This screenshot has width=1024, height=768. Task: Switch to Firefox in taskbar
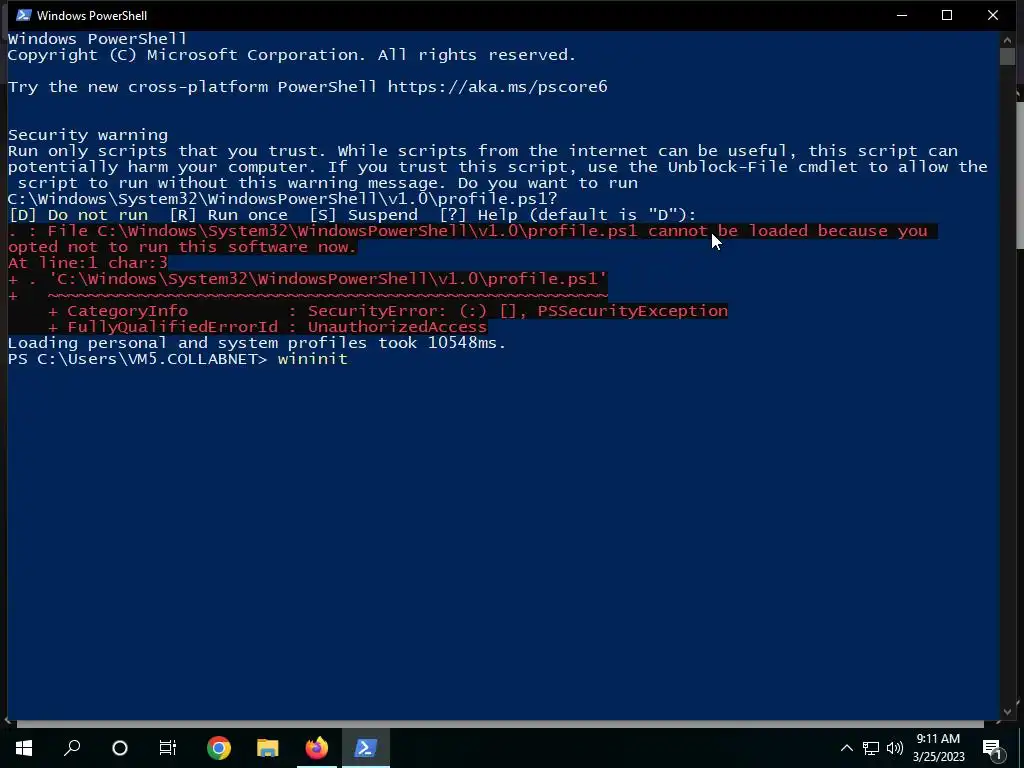click(x=317, y=748)
